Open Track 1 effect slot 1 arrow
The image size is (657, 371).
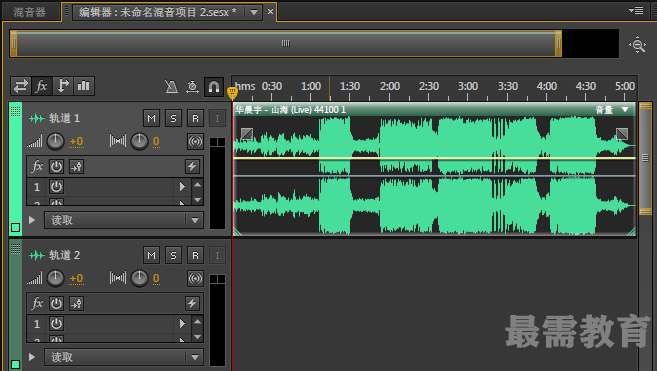182,187
